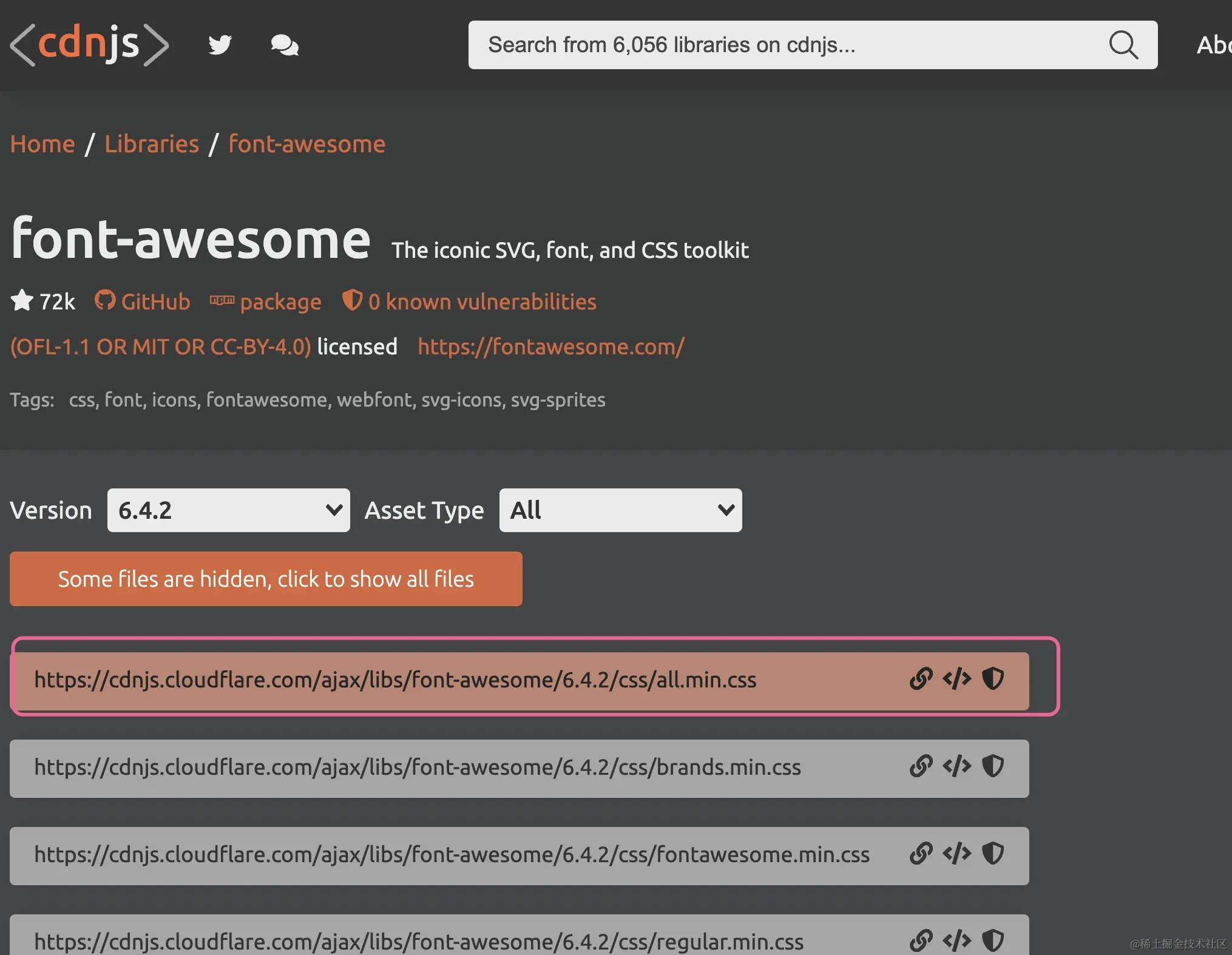Screen dimensions: 1232x955
Task: Copy URL link icon for all.min.css
Action: tap(921, 679)
